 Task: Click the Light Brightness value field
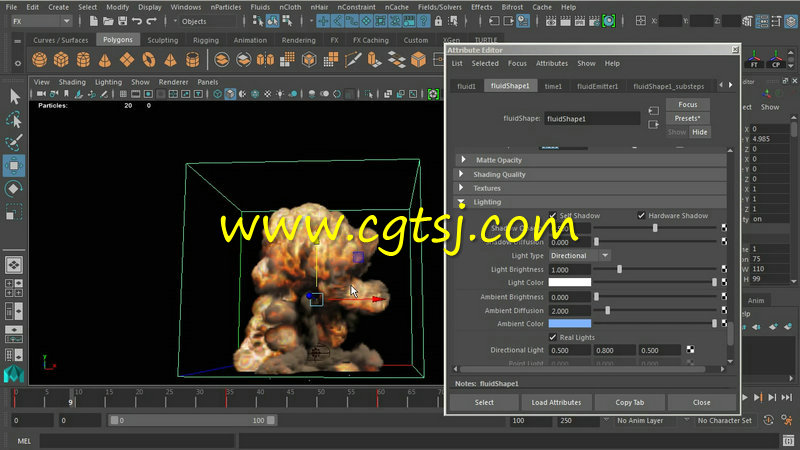(569, 269)
